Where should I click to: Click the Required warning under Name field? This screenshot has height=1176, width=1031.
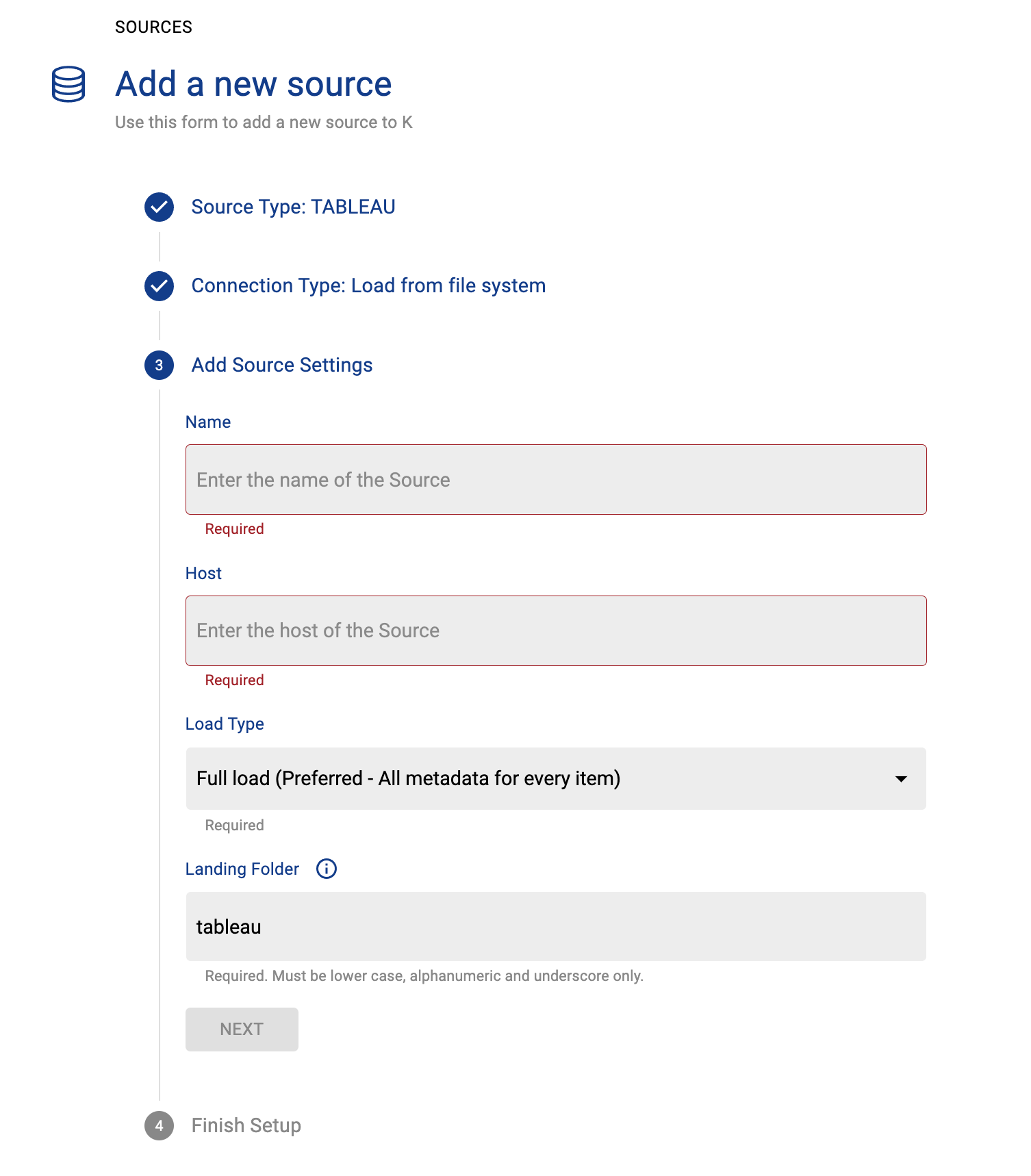click(x=234, y=528)
